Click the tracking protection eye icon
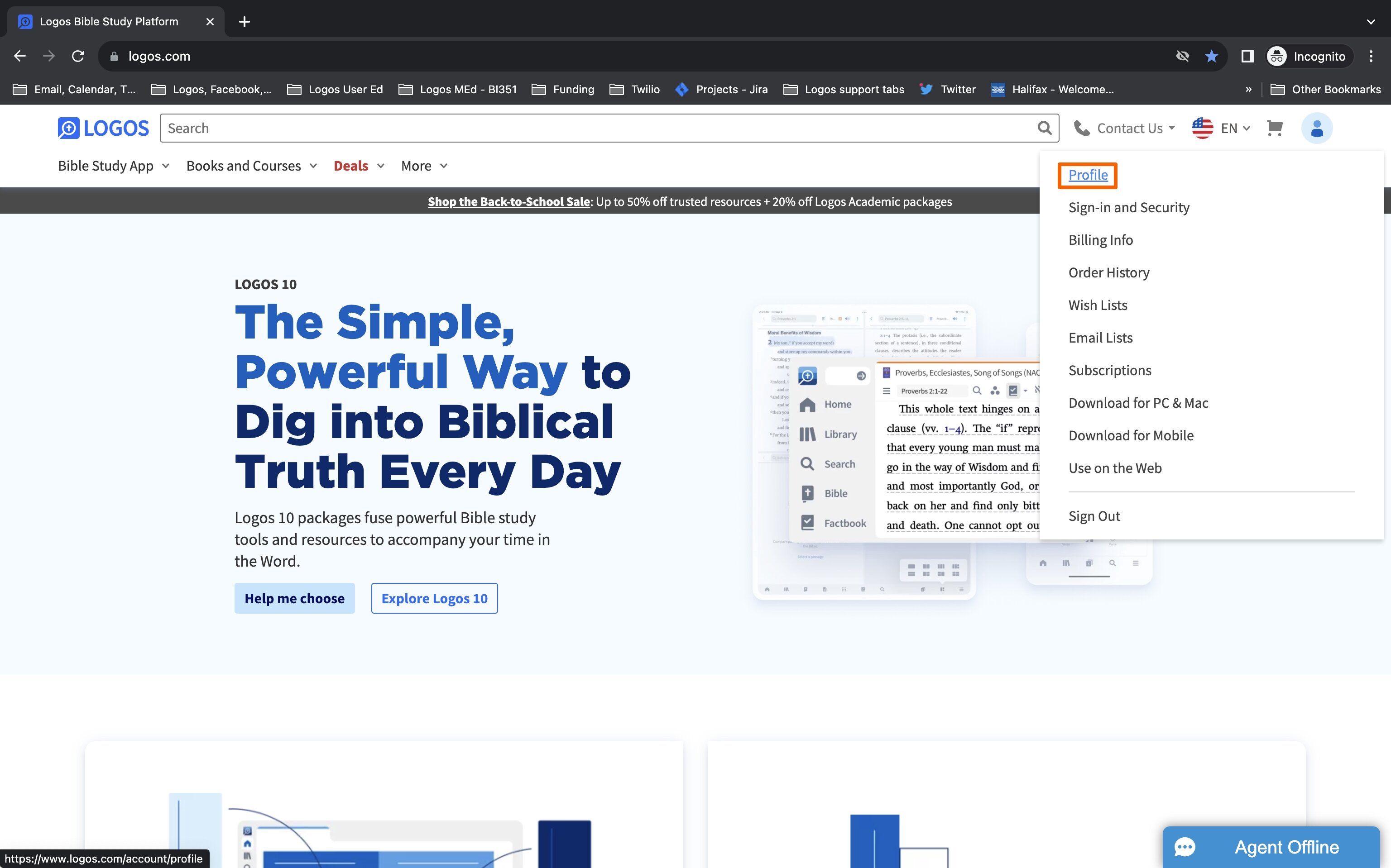 point(1182,56)
